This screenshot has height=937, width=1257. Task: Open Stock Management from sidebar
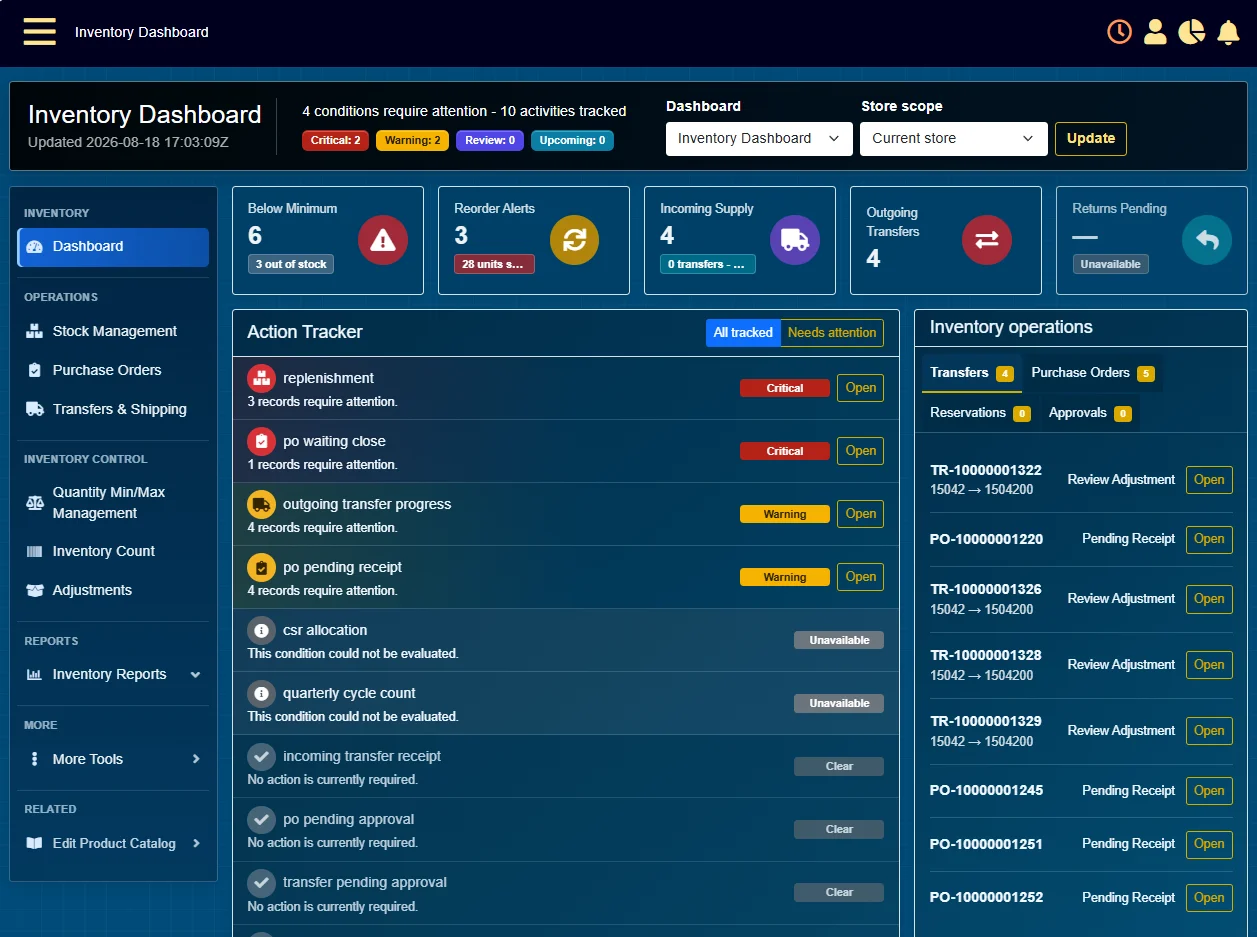113,331
